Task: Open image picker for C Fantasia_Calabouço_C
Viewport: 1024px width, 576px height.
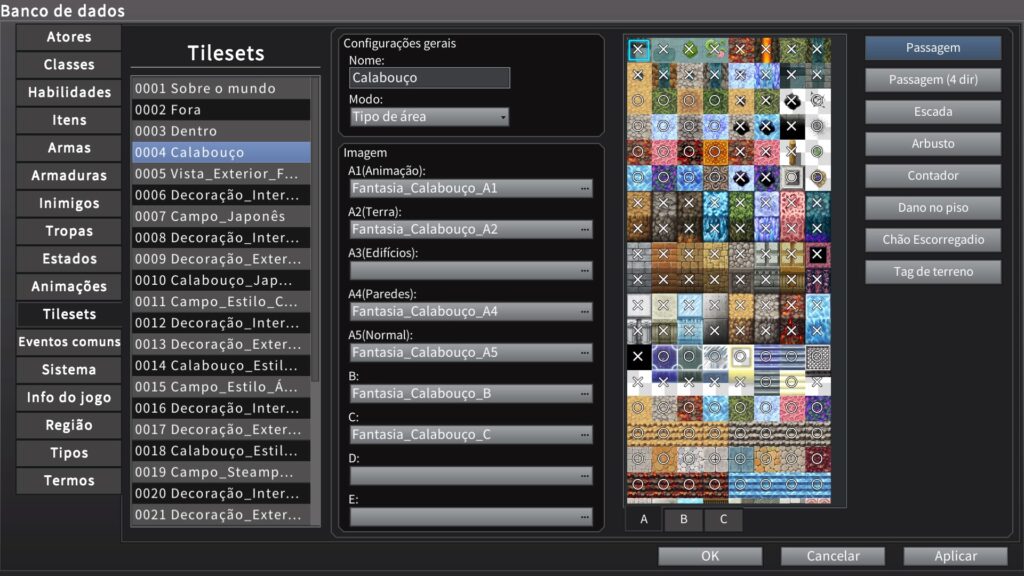Action: (x=471, y=435)
